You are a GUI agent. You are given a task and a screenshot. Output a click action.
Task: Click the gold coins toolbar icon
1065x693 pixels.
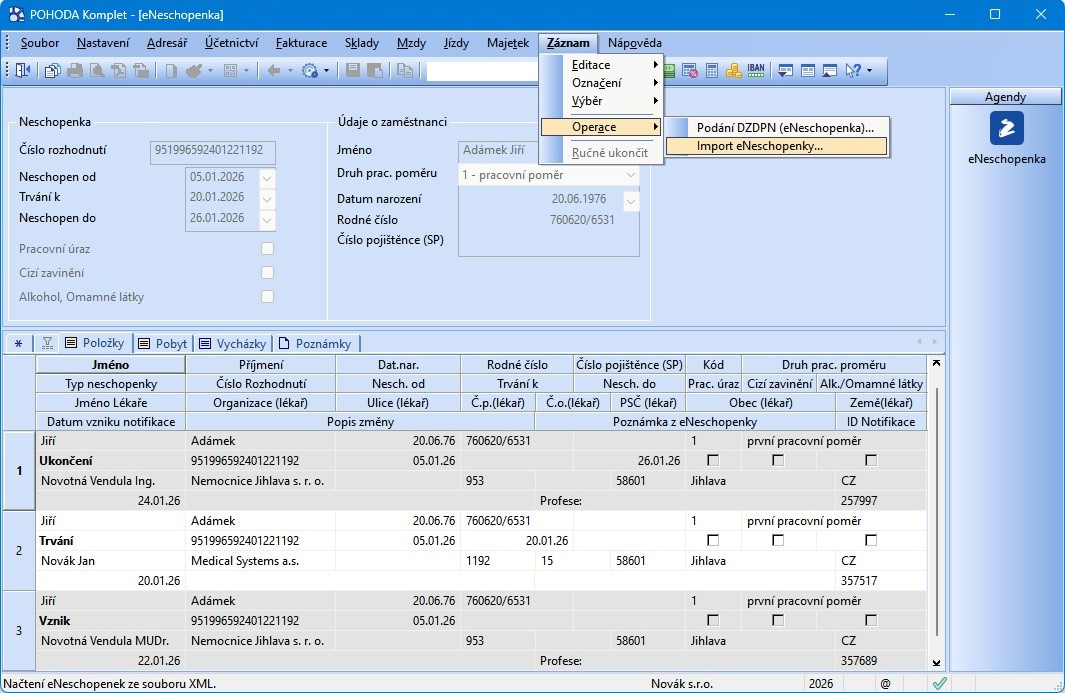click(733, 71)
